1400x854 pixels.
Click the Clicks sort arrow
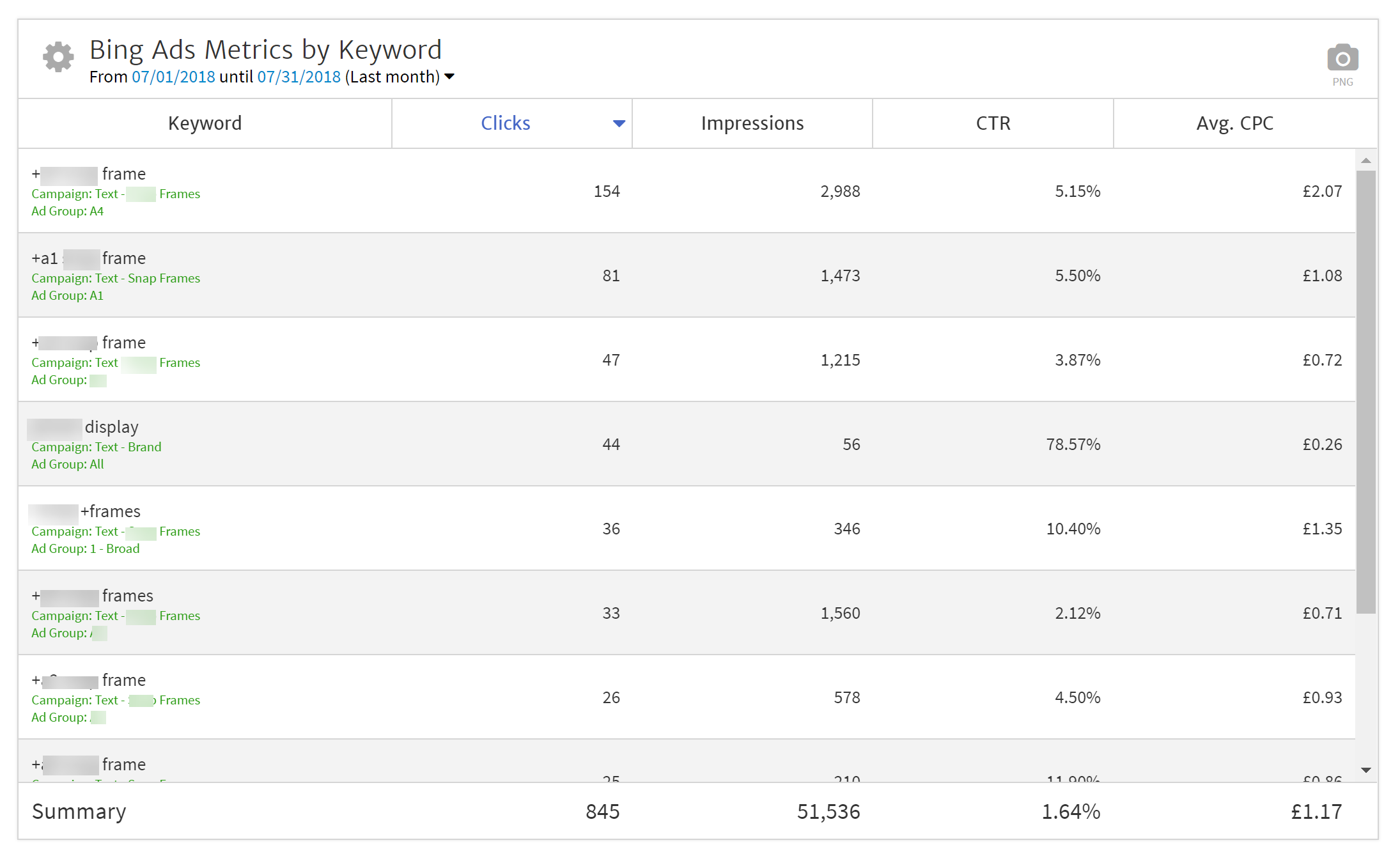coord(618,123)
